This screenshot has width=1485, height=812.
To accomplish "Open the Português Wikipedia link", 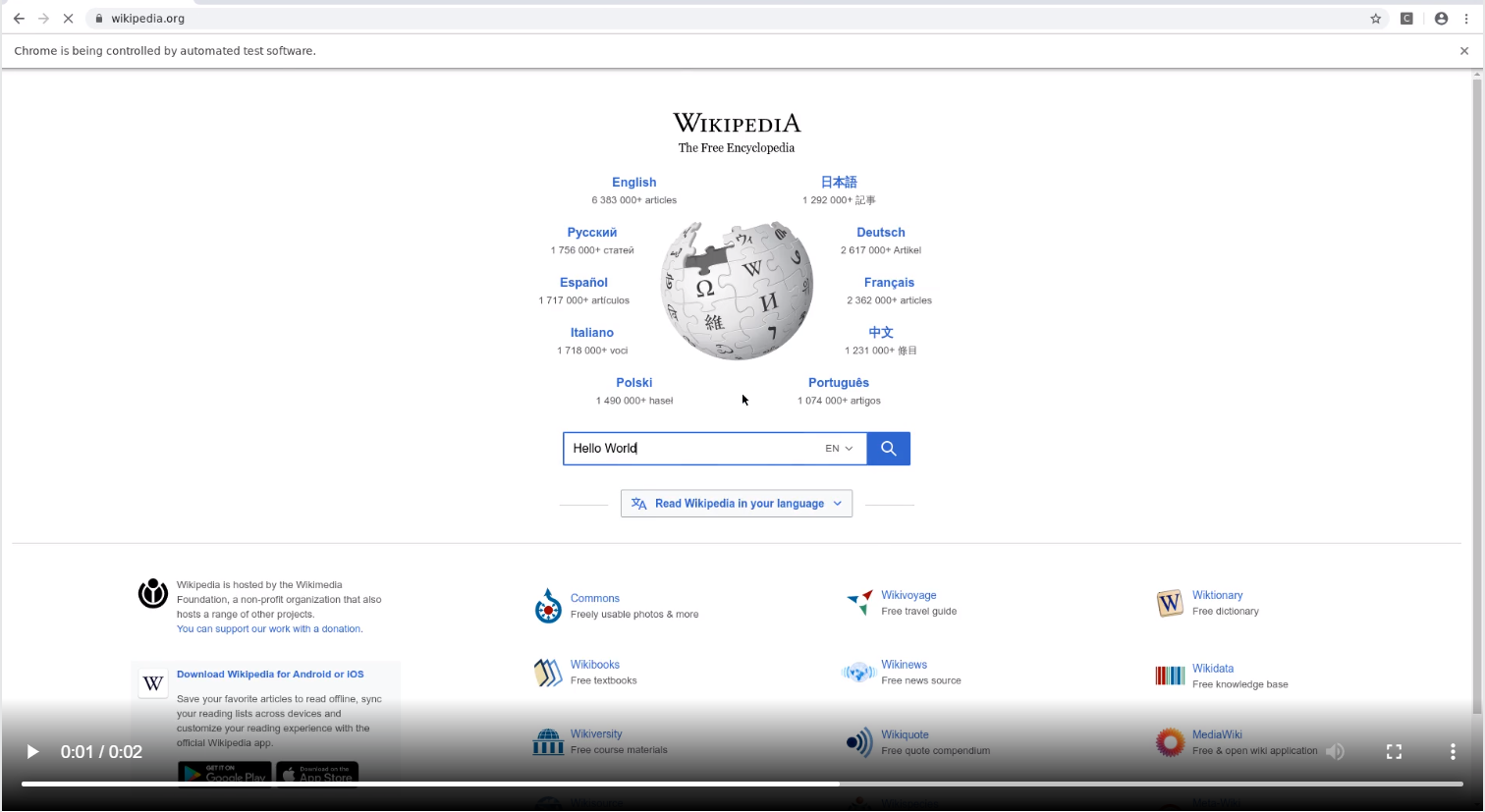I will (x=839, y=383).
